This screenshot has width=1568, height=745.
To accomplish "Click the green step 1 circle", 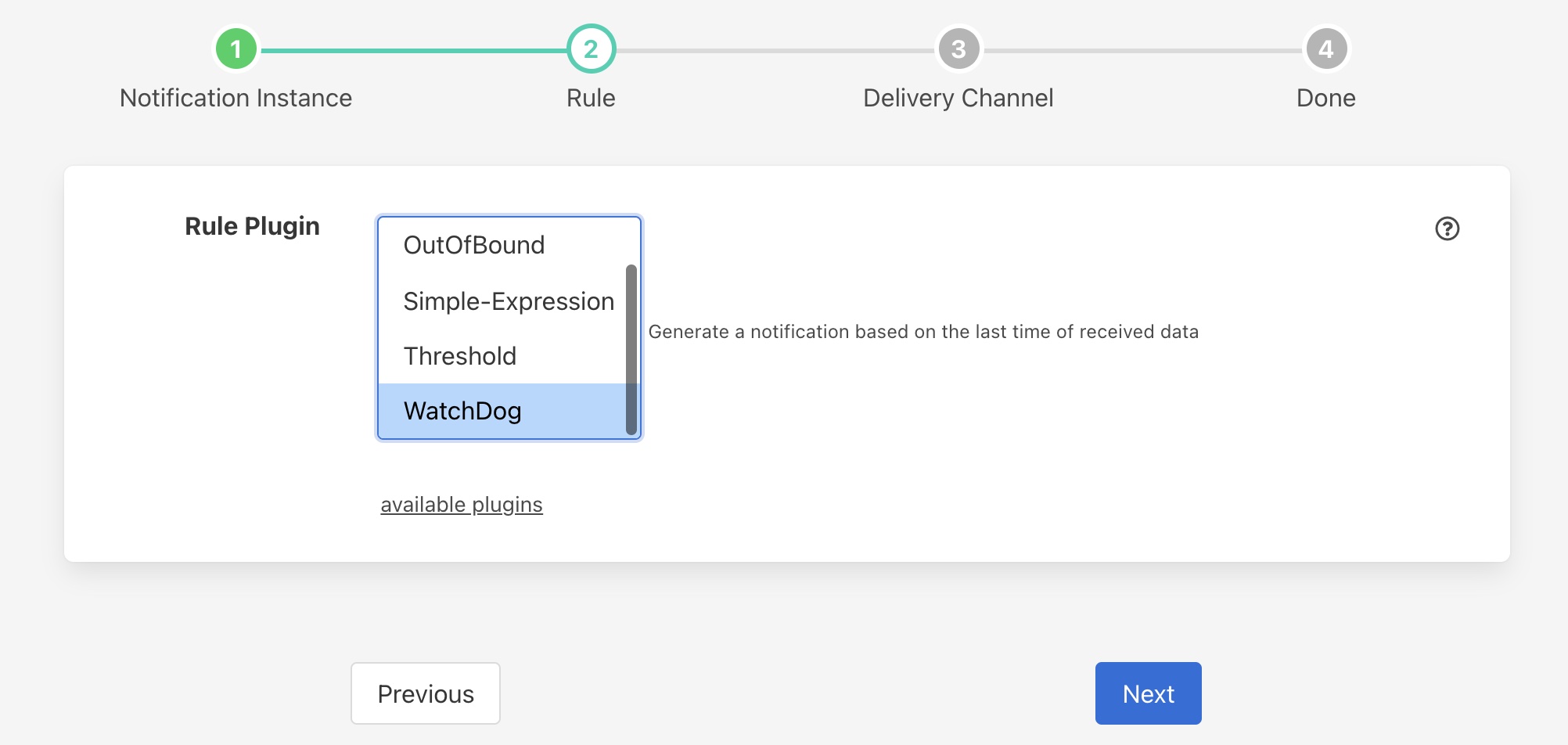I will click(236, 49).
